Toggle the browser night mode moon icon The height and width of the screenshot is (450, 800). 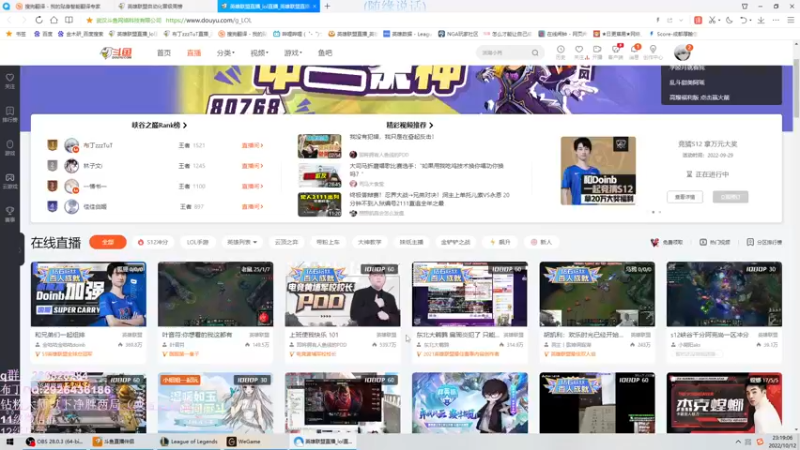729,20
